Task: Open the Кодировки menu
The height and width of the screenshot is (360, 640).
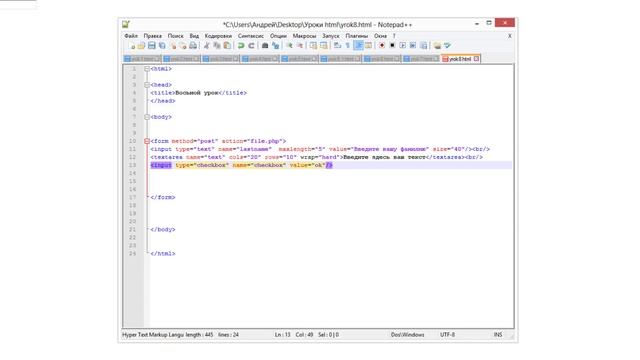Action: (218, 36)
